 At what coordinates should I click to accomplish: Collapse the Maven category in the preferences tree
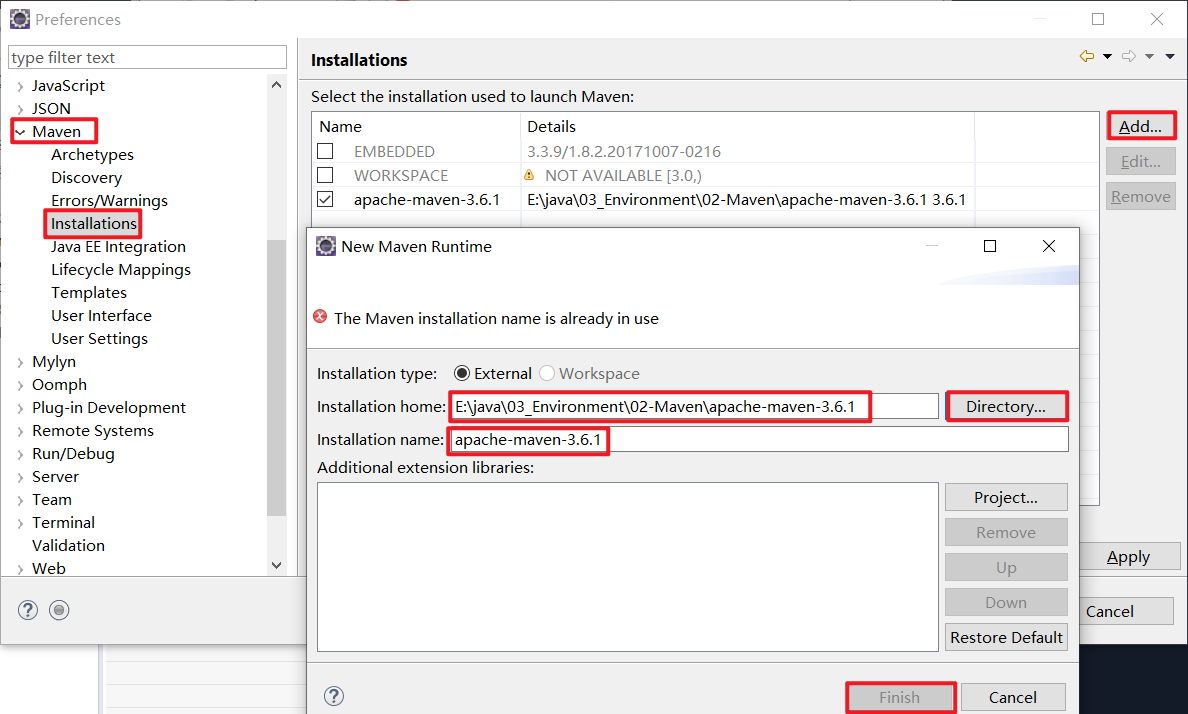click(x=22, y=131)
